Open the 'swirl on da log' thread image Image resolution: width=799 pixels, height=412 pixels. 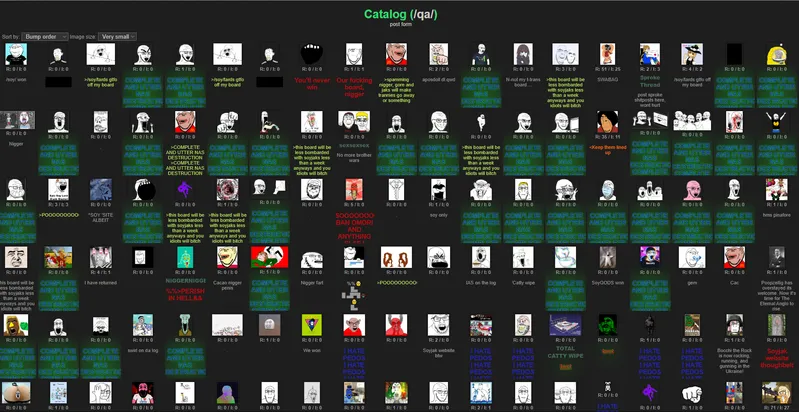[143, 325]
